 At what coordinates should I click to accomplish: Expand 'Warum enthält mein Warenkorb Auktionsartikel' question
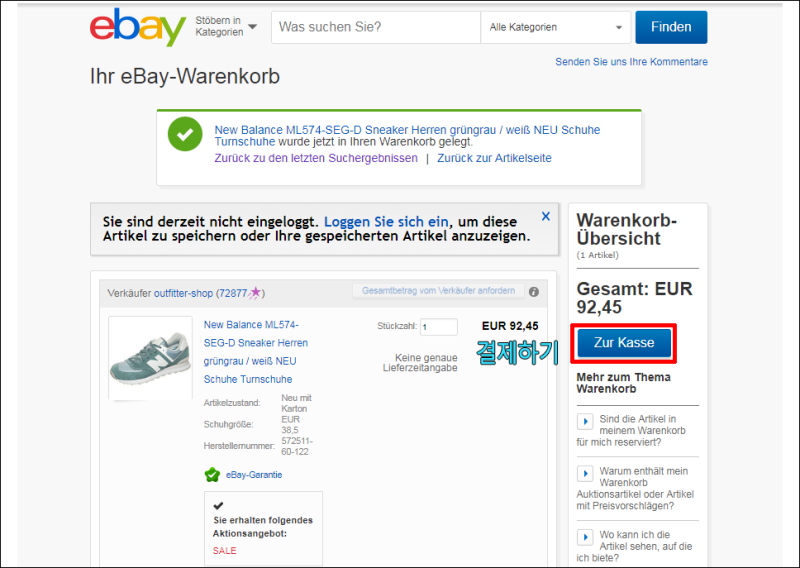pyautogui.click(x=585, y=474)
